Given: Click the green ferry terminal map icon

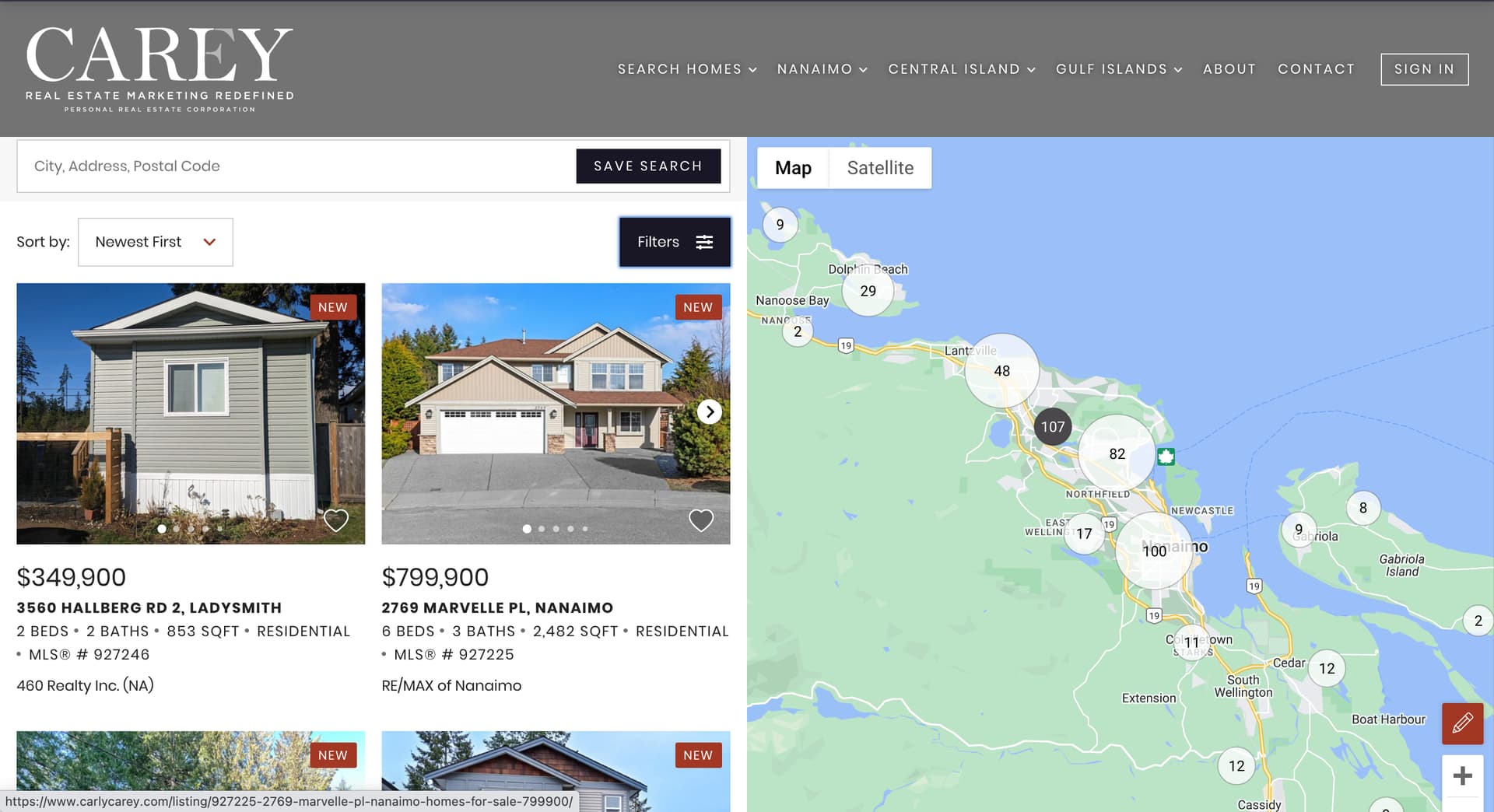Looking at the screenshot, I should click(x=1166, y=457).
